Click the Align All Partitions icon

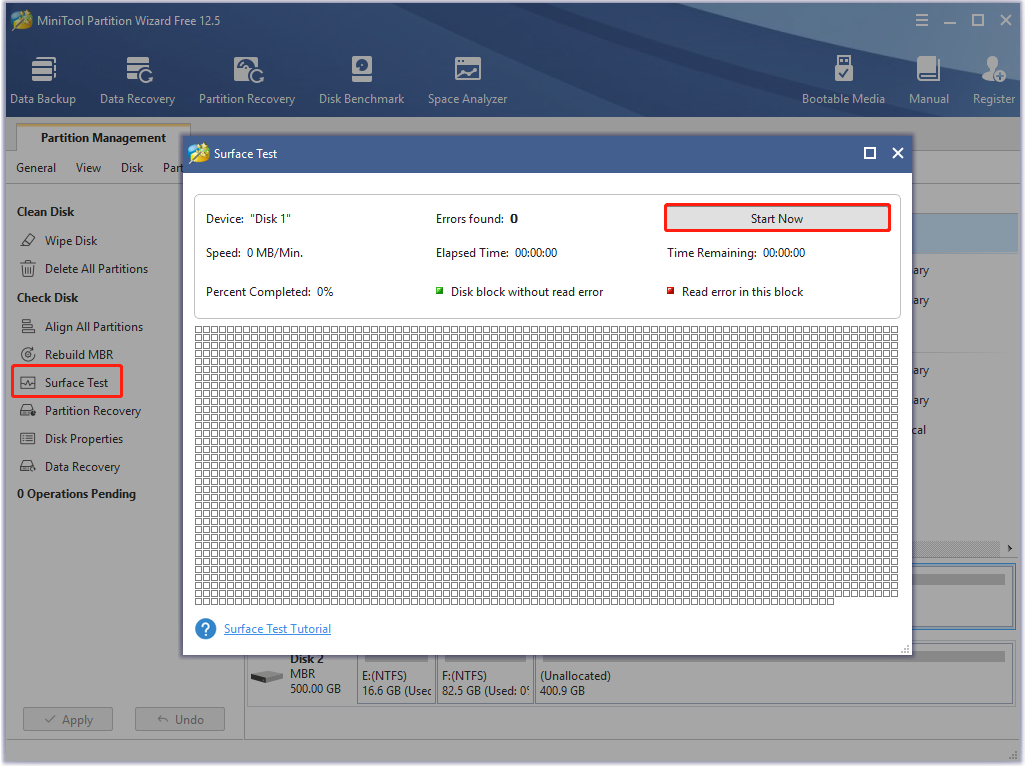point(28,326)
